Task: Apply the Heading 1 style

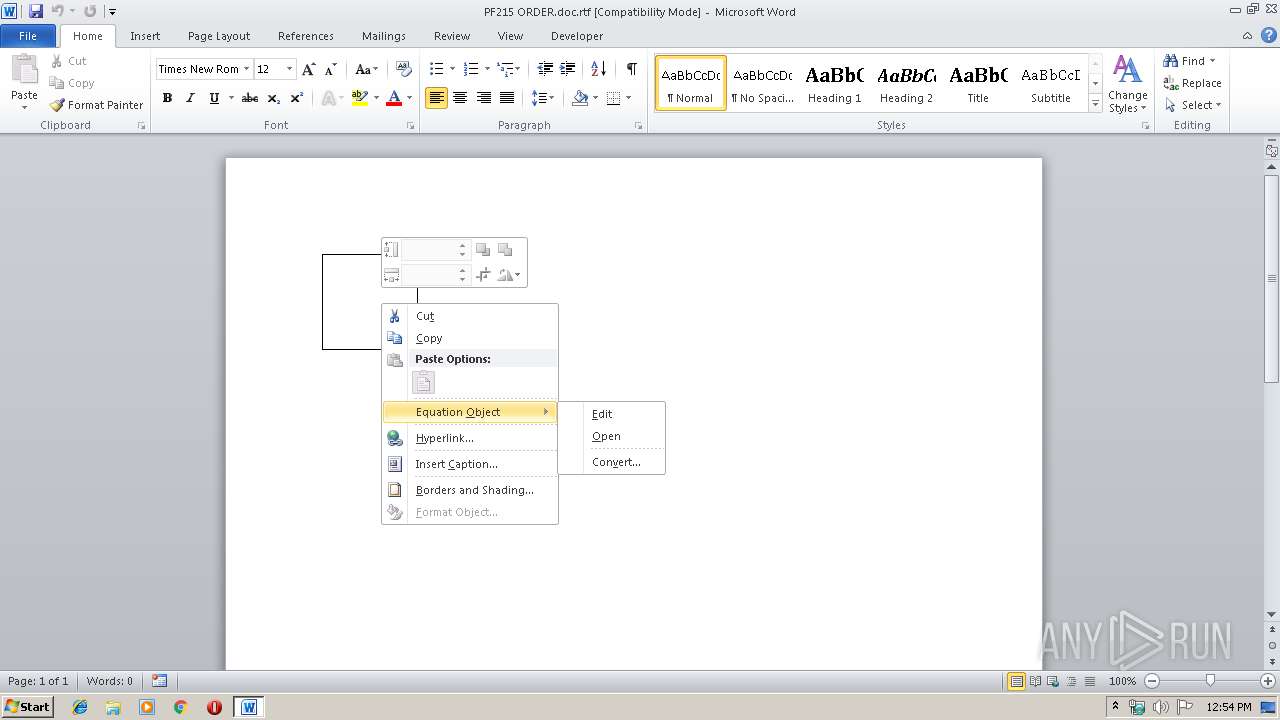Action: pyautogui.click(x=834, y=83)
